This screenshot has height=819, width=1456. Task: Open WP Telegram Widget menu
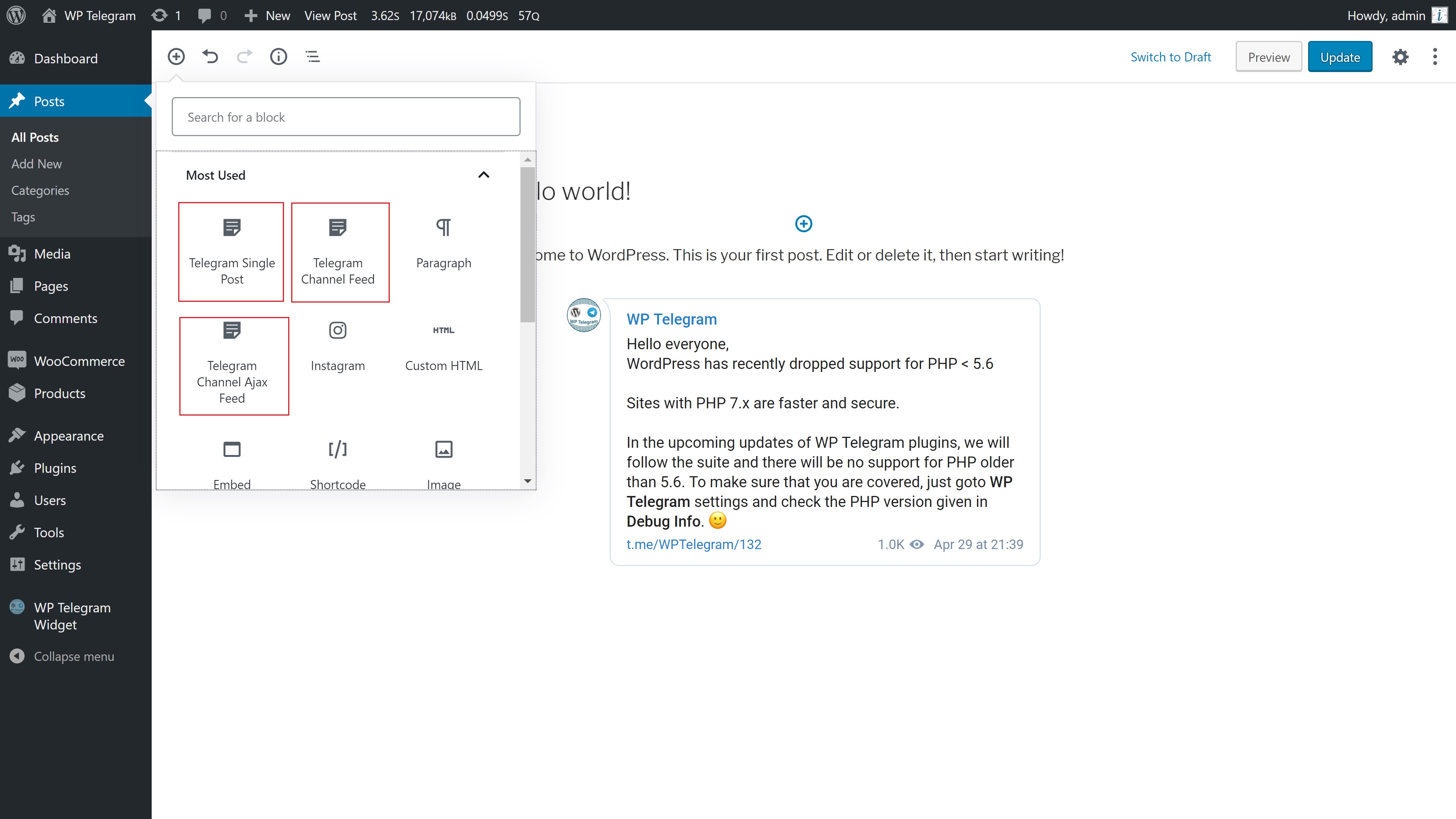(76, 615)
